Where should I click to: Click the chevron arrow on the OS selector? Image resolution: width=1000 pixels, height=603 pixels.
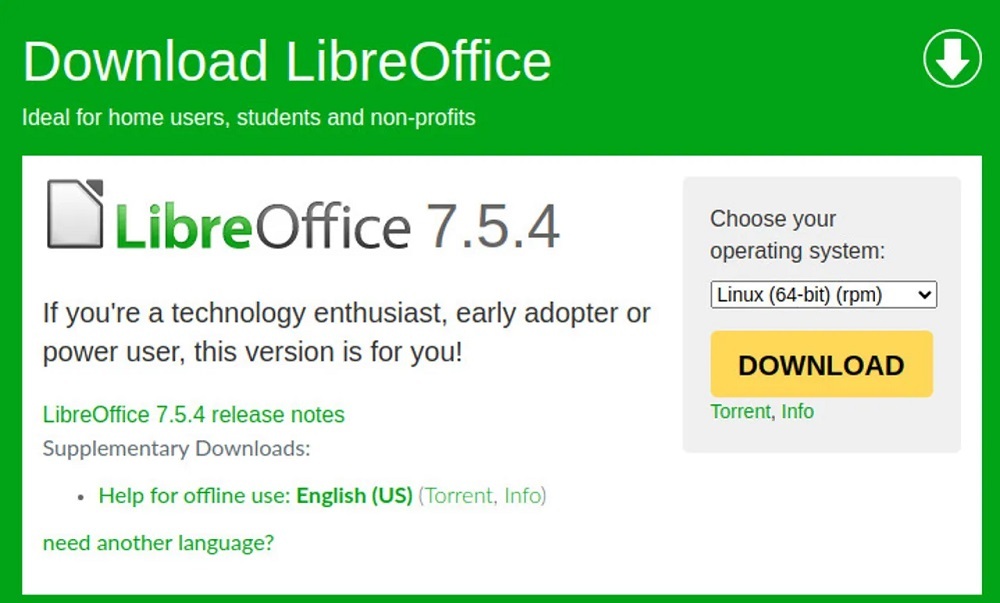pyautogui.click(x=925, y=295)
